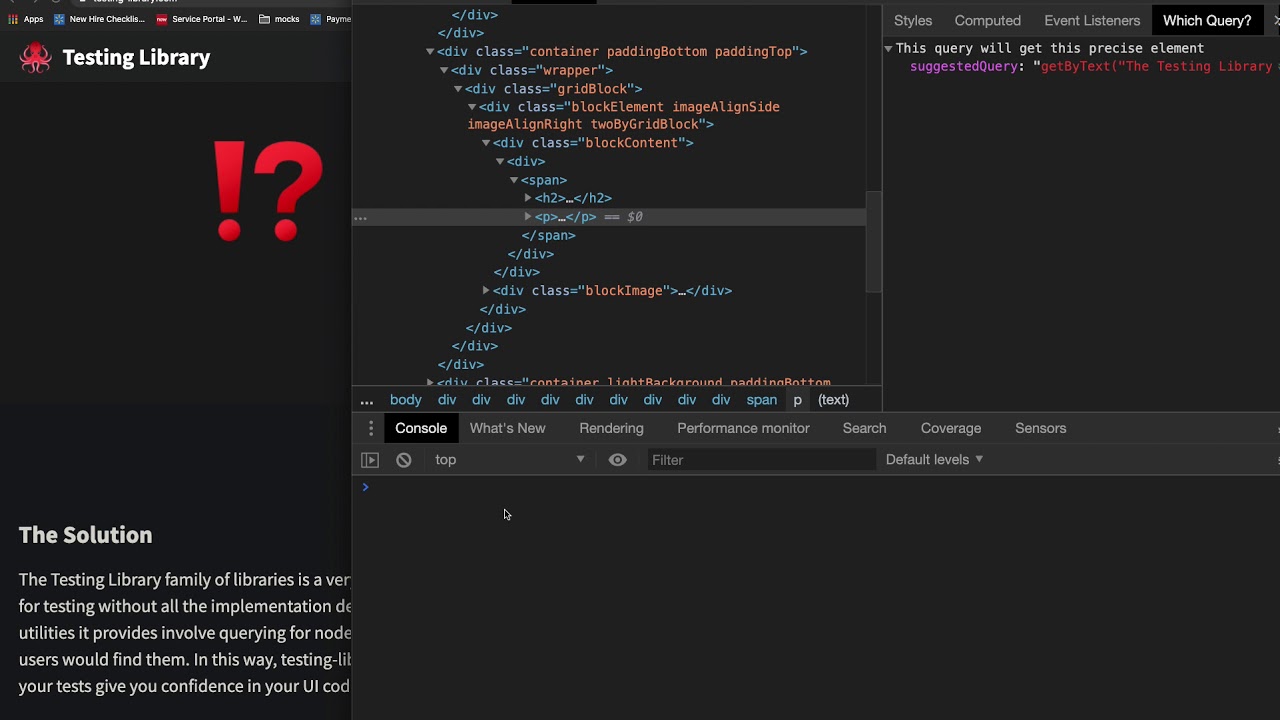Expand the blockImage div node

point(486,291)
